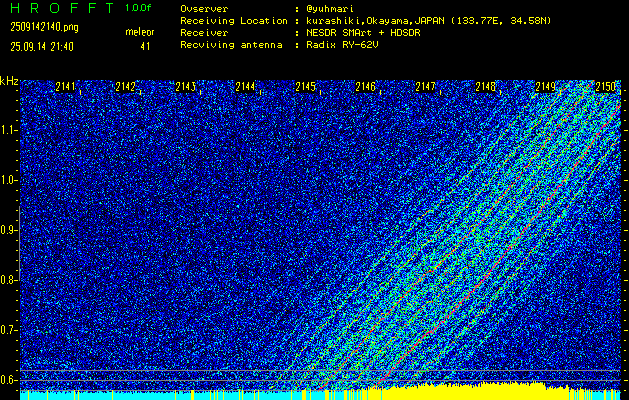Click the 2147 time marker
The height and width of the screenshot is (400, 629).
pos(425,86)
